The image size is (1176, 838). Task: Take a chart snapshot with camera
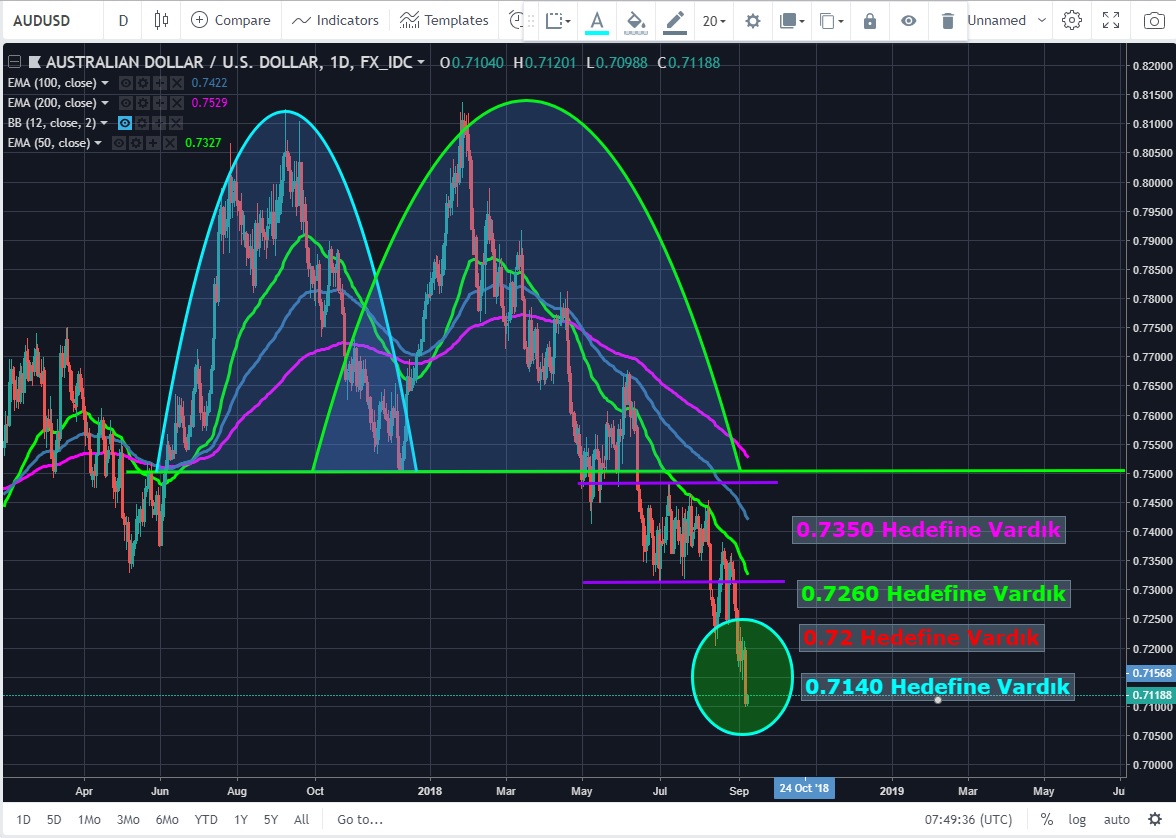pyautogui.click(x=1153, y=20)
